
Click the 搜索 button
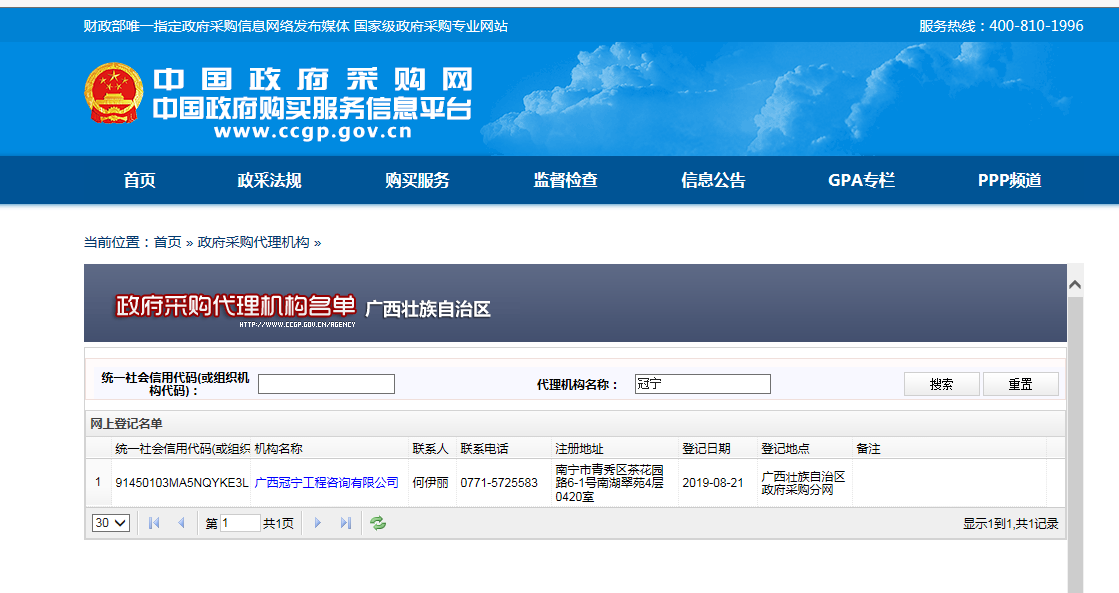pos(941,384)
